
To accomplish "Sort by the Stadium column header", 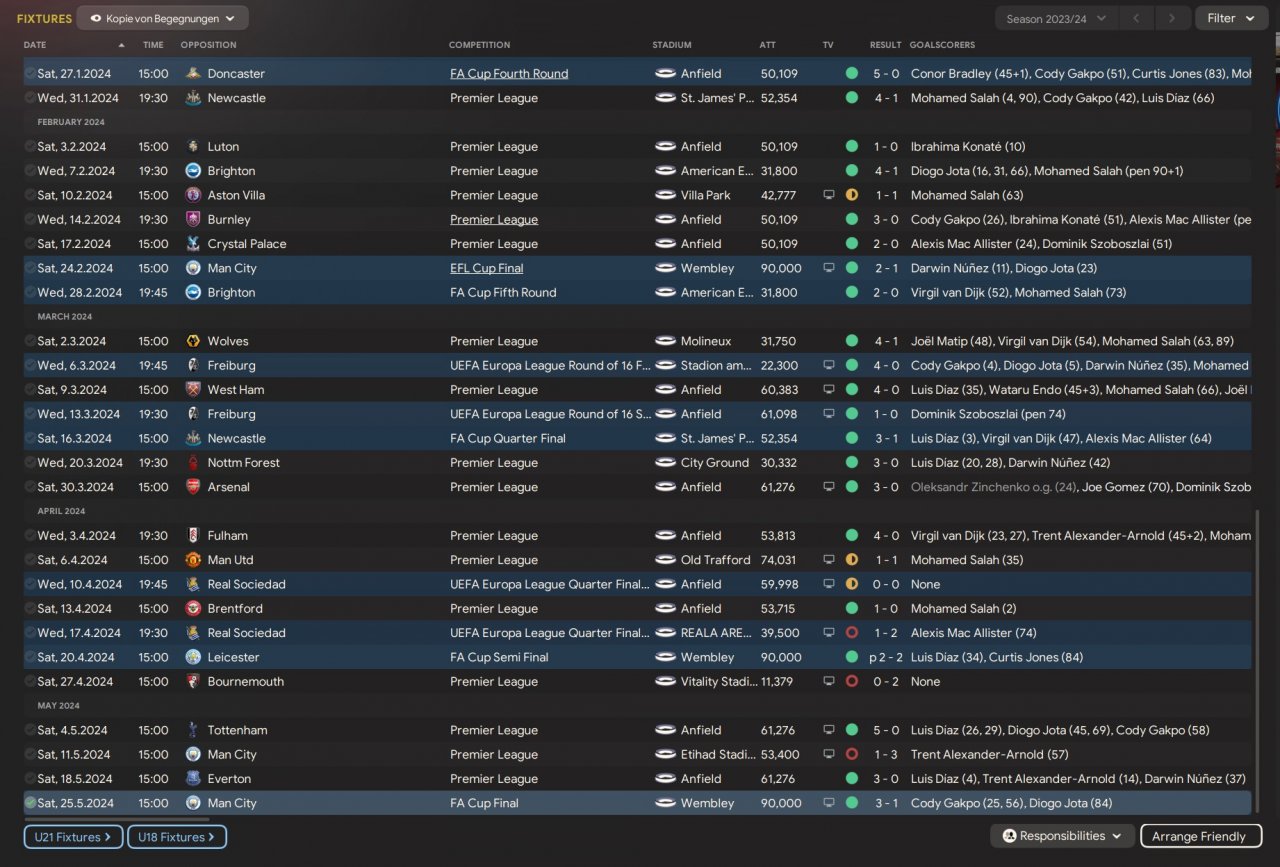I will (x=672, y=45).
